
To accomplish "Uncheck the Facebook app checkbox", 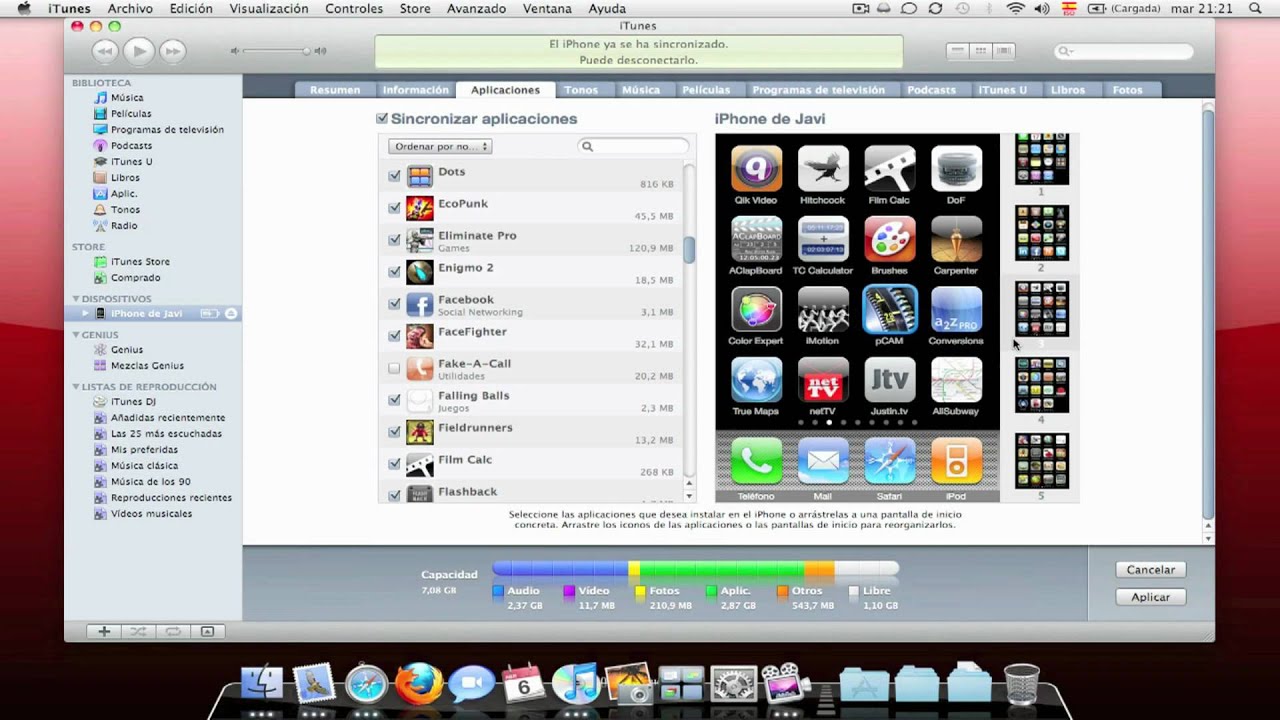I will (394, 304).
